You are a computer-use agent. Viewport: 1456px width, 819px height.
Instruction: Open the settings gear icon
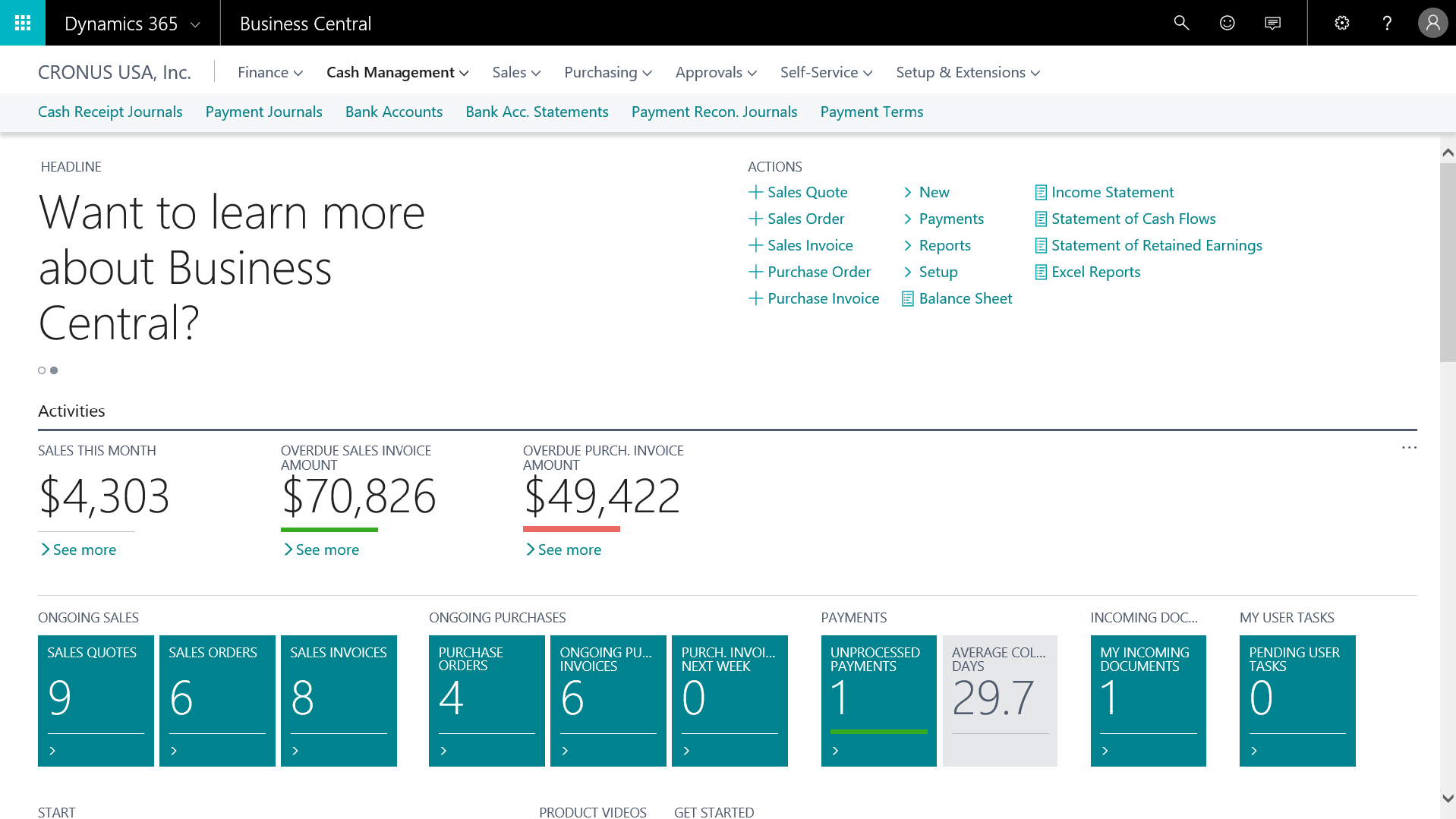coord(1341,23)
